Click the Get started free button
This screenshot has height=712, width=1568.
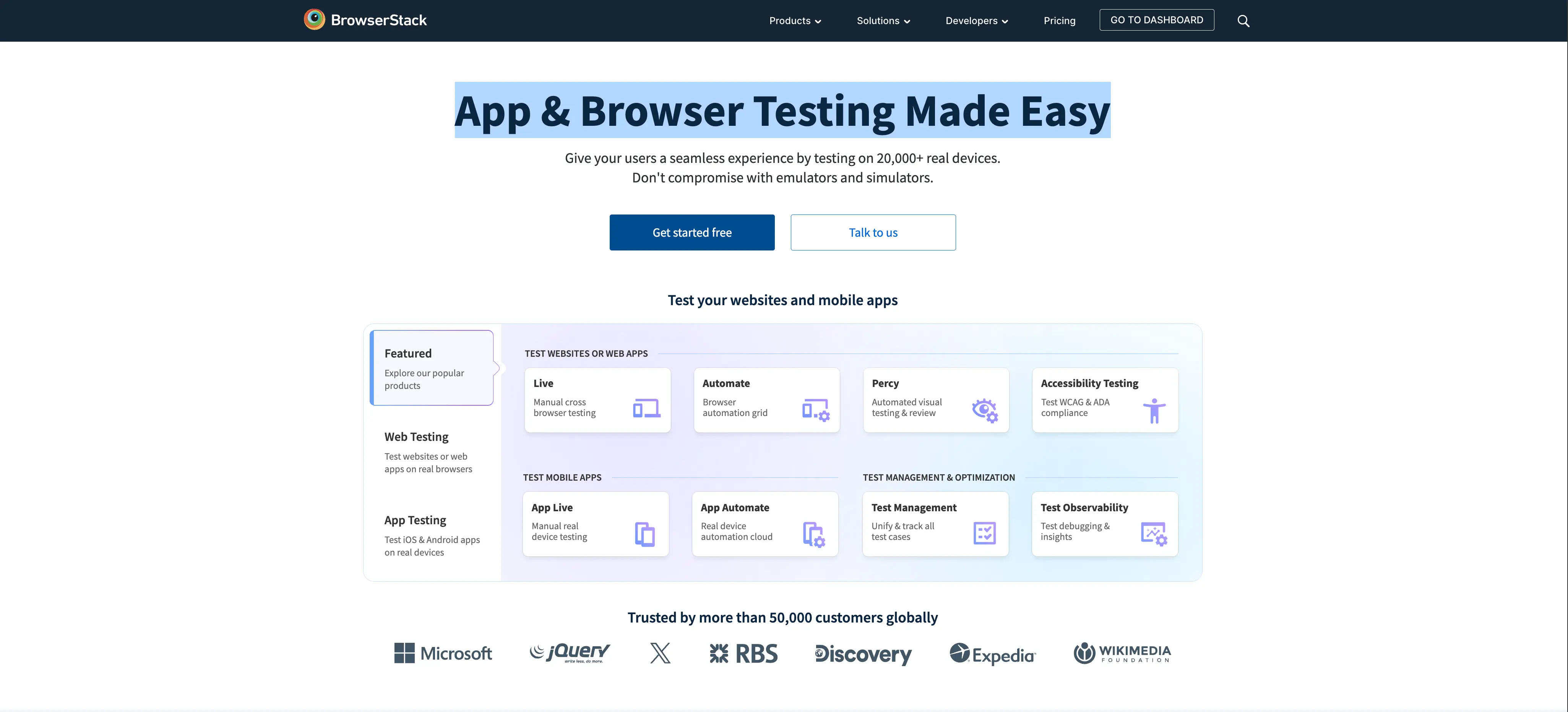tap(692, 232)
